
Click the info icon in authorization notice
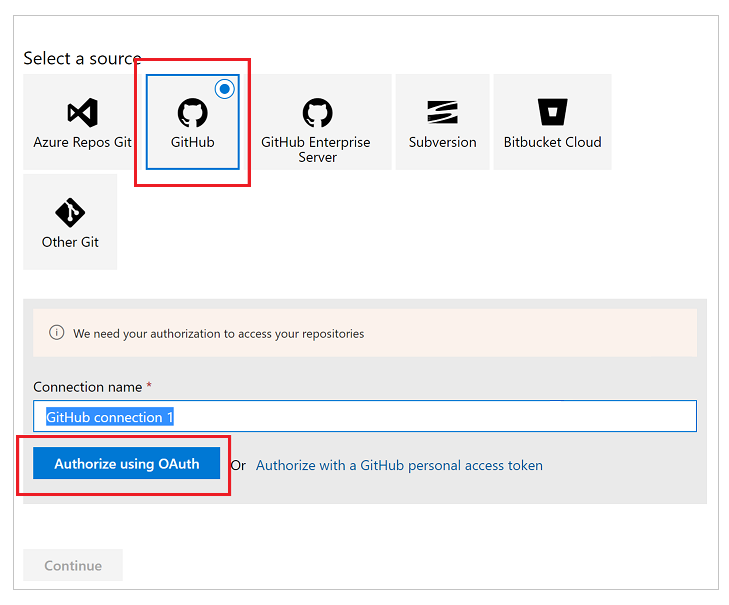click(x=57, y=333)
